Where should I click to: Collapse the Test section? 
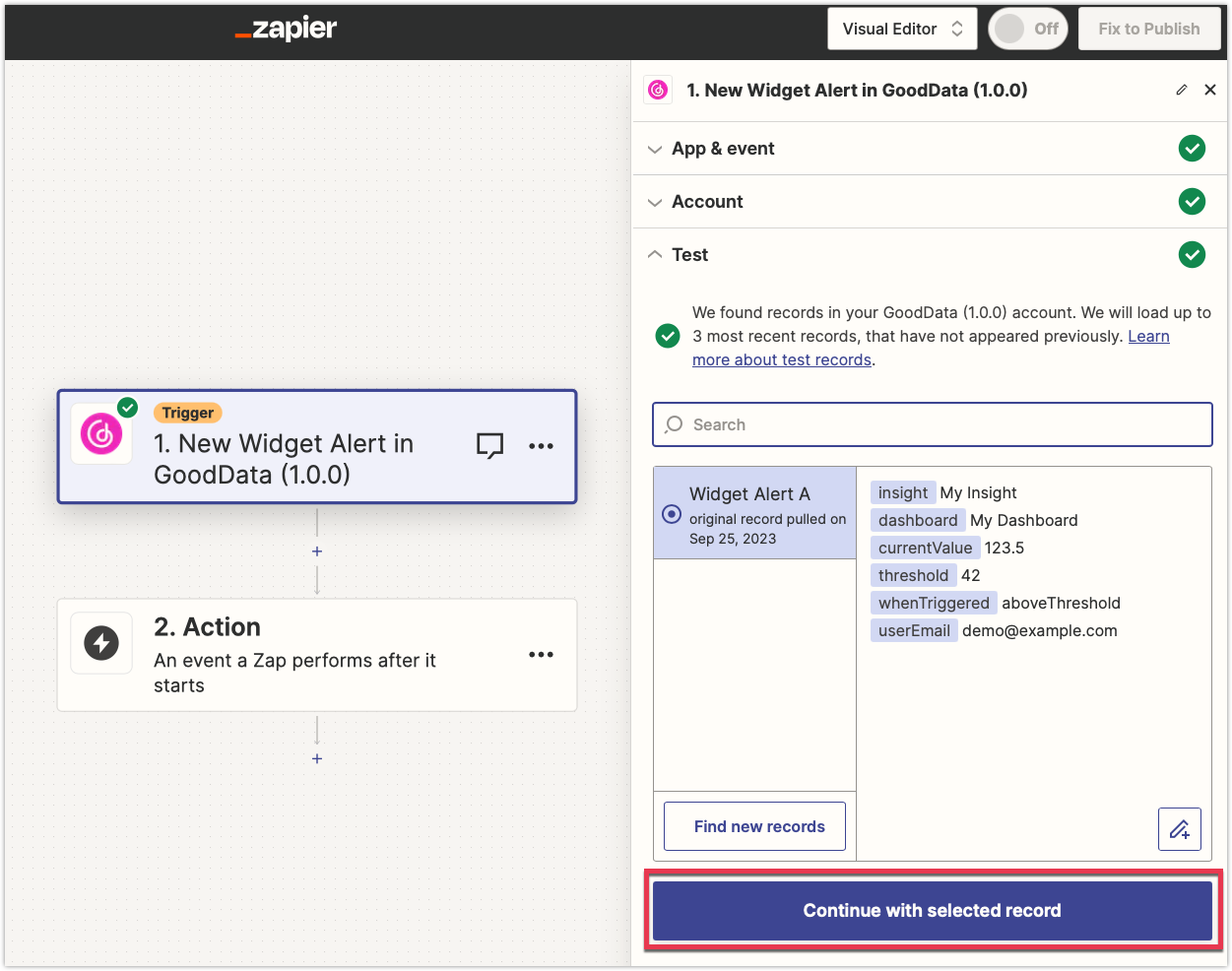coord(930,255)
